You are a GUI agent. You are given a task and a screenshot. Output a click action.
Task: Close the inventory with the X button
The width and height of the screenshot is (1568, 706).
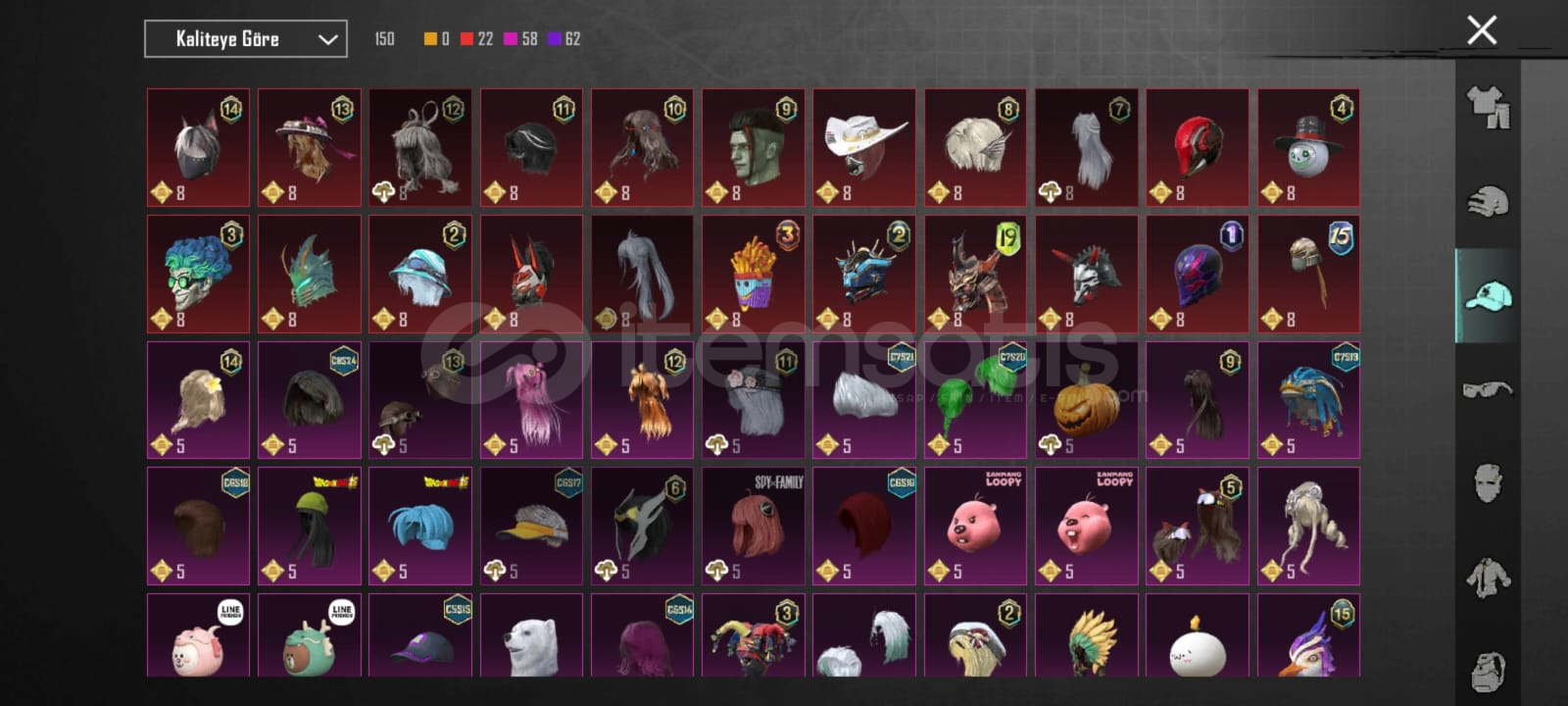tap(1482, 30)
